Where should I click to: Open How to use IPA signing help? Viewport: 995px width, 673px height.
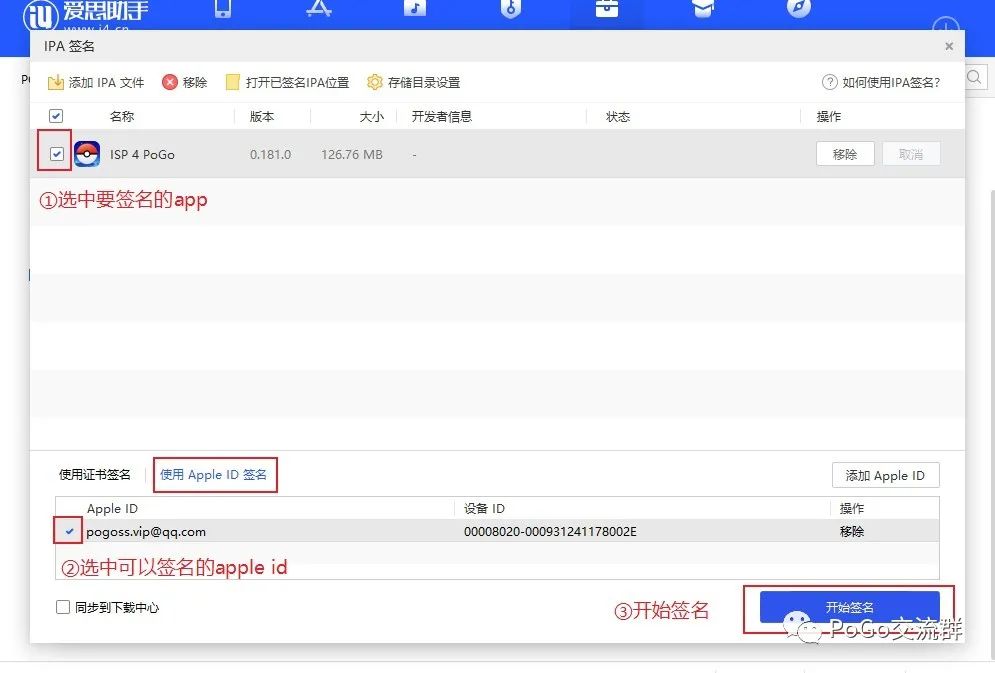point(881,82)
